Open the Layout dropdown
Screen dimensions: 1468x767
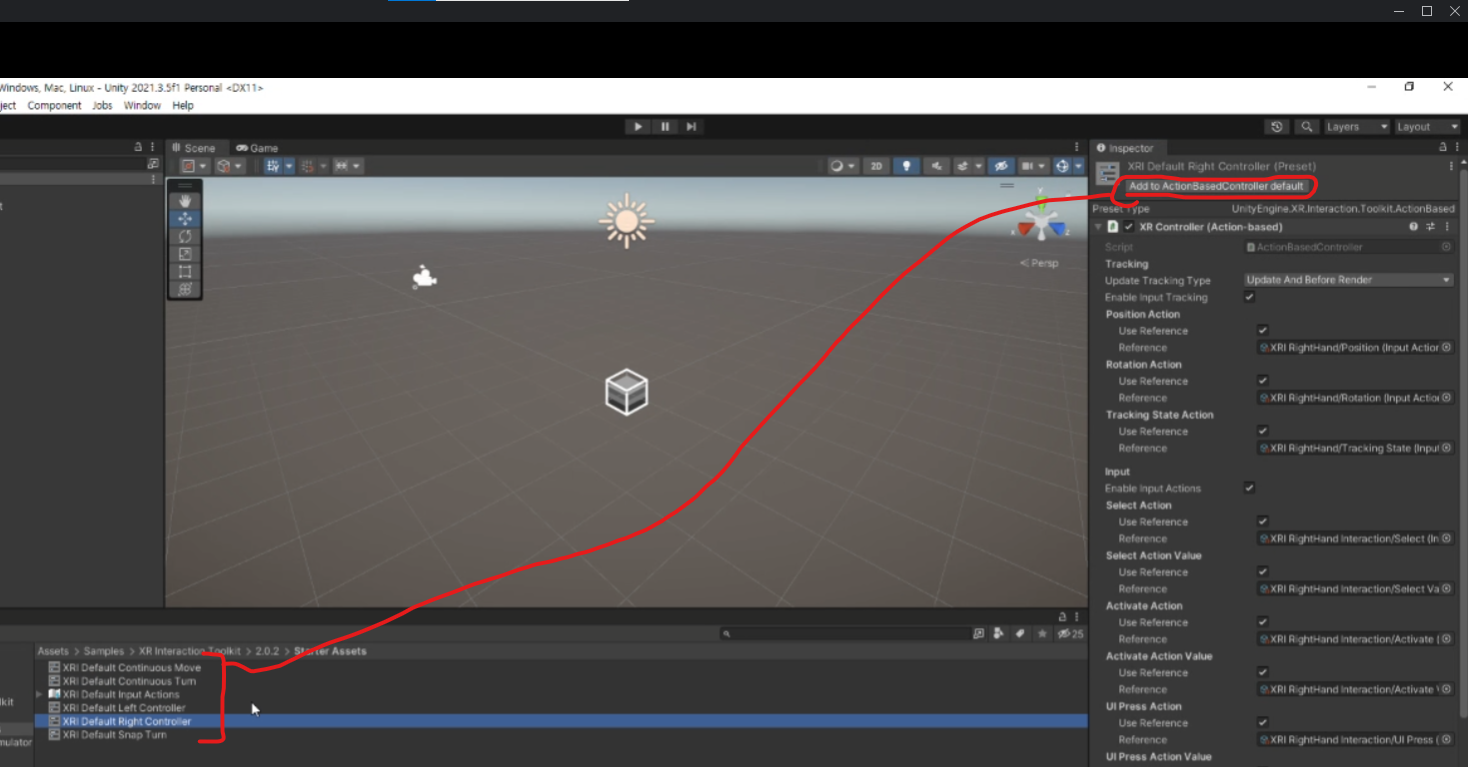coord(1427,127)
